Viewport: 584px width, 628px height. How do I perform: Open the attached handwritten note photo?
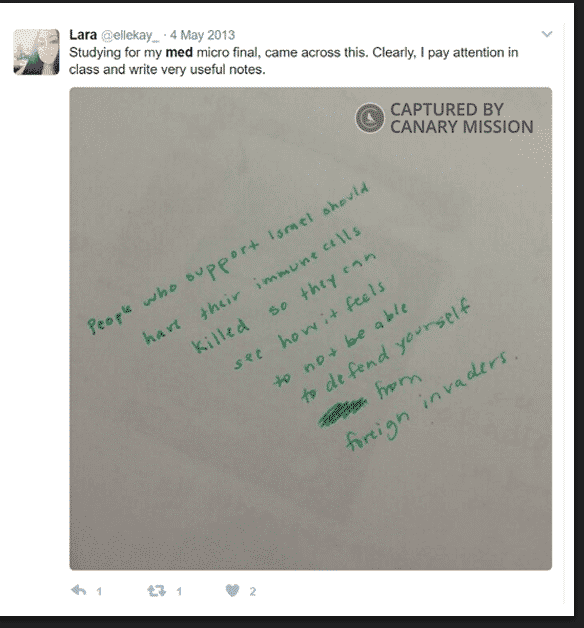tap(310, 328)
